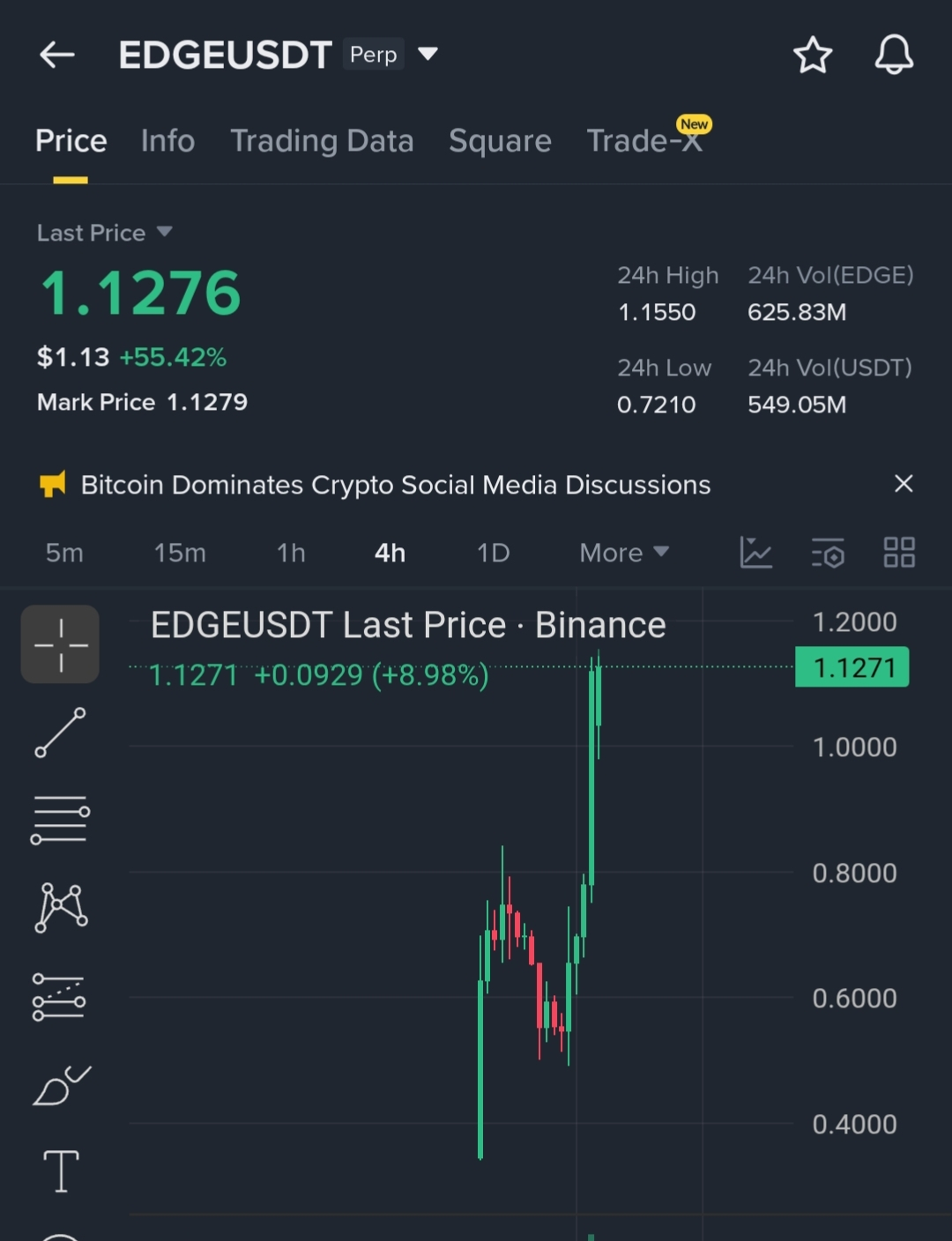
Task: Click the EDGEUSDT Last Price Binance chart title
Action: click(x=408, y=625)
